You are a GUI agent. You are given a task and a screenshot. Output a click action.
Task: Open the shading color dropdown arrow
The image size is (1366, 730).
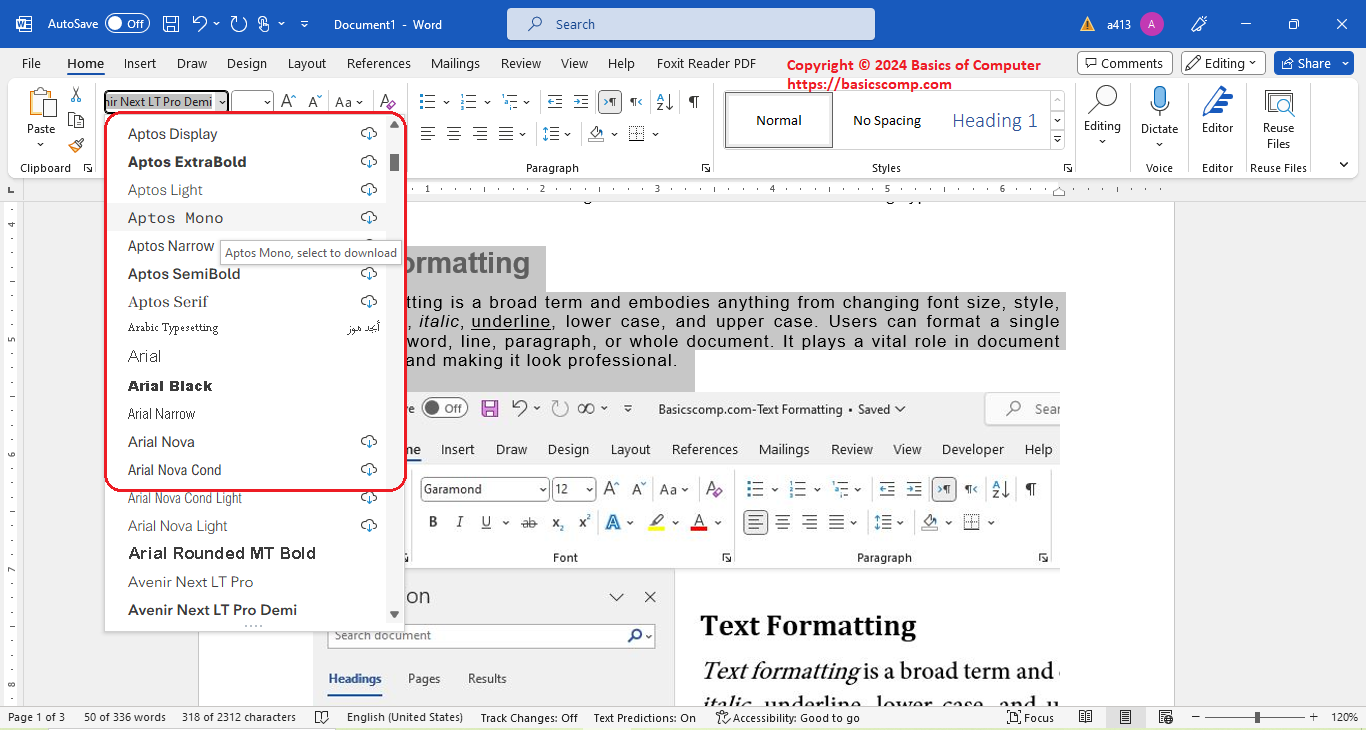[x=614, y=133]
